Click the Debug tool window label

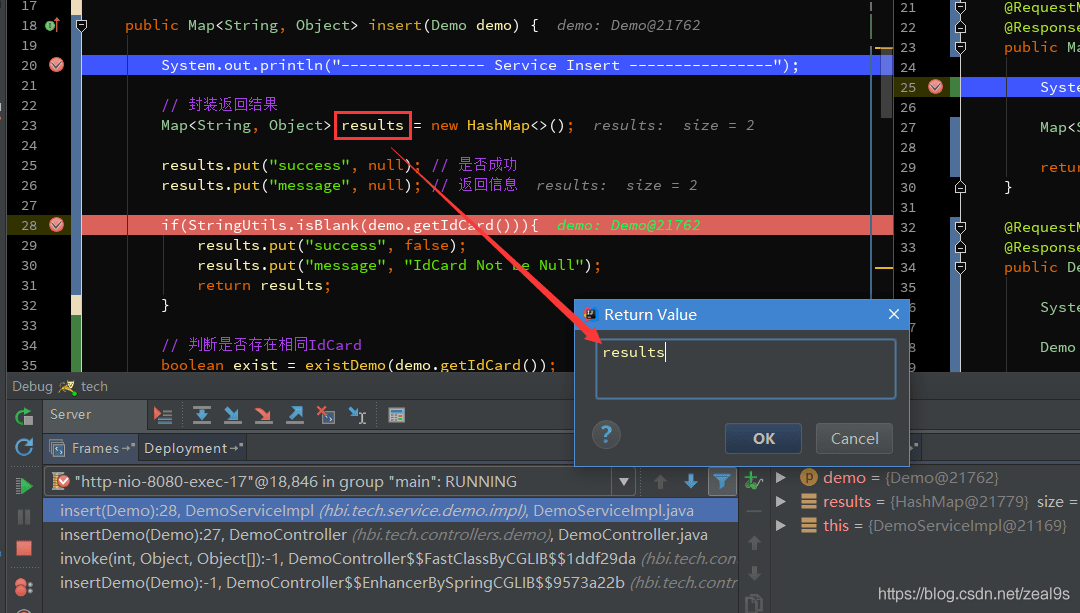tap(32, 386)
